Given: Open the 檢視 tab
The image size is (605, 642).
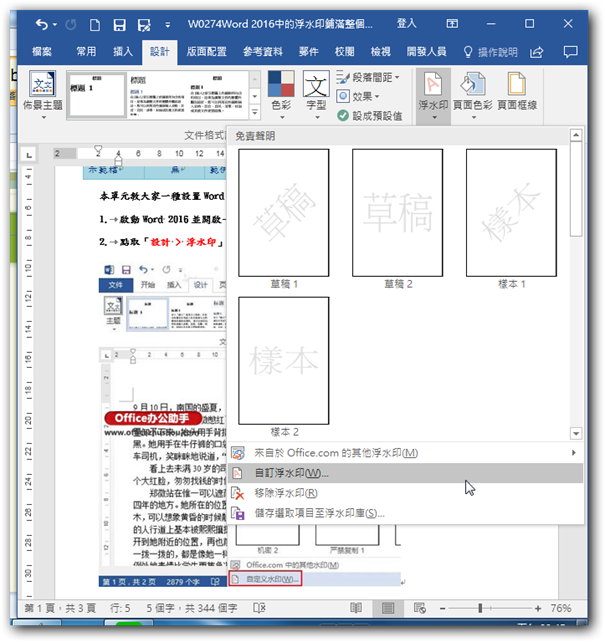Looking at the screenshot, I should pos(380,52).
